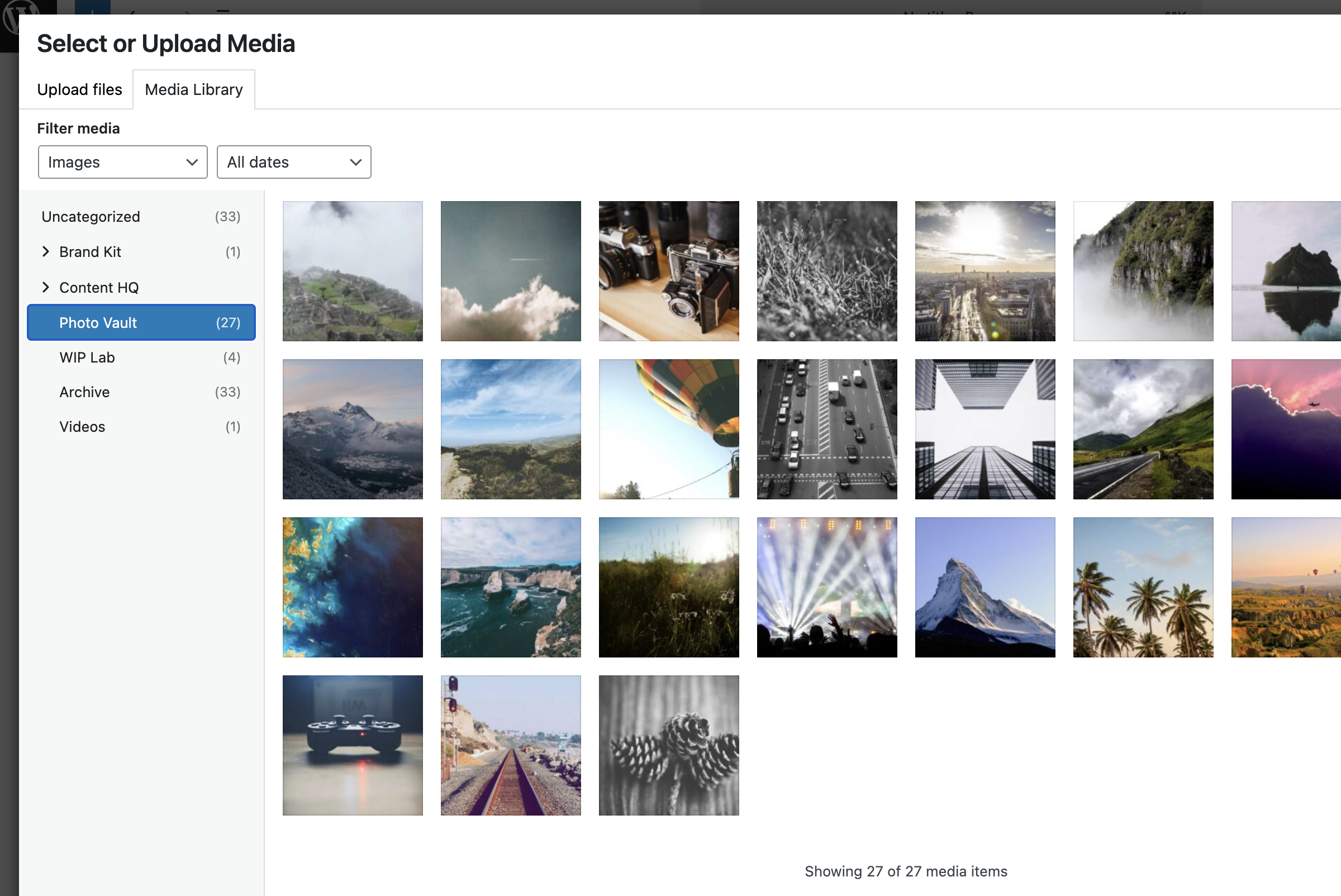Image resolution: width=1341 pixels, height=896 pixels.
Task: Expand the Content HQ folder chevron
Action: click(46, 288)
